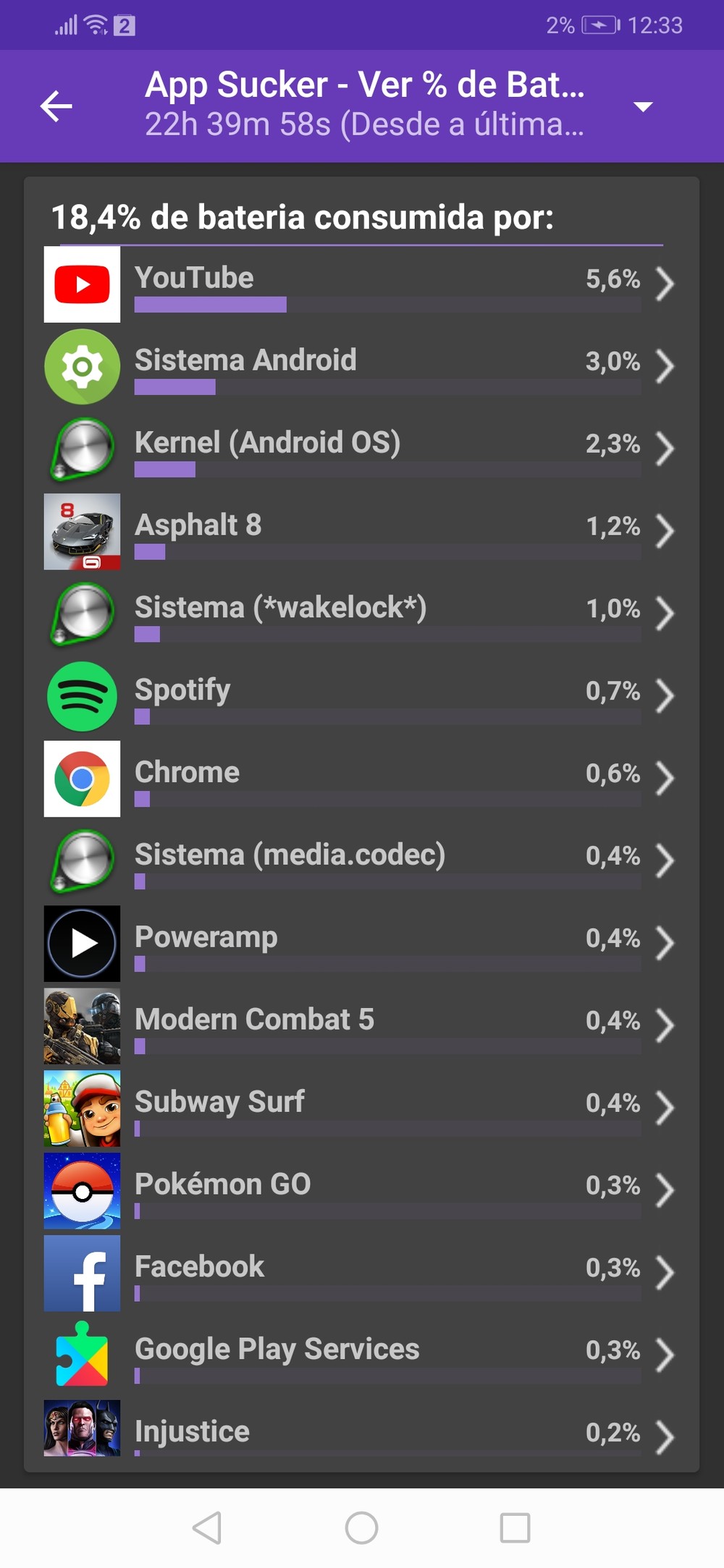Select the Sistema (*wakelock*) label

point(281,608)
